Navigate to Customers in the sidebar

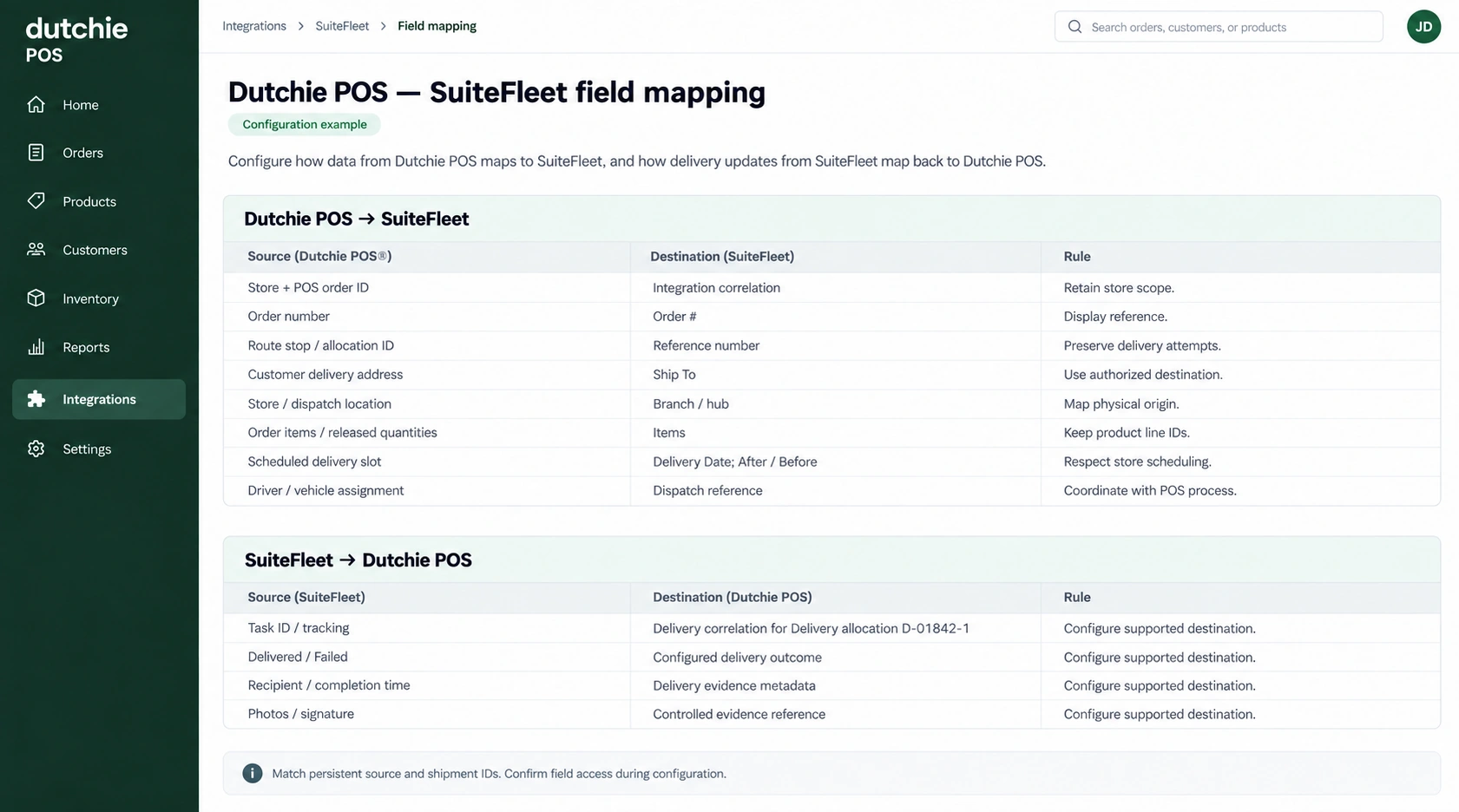(x=99, y=250)
